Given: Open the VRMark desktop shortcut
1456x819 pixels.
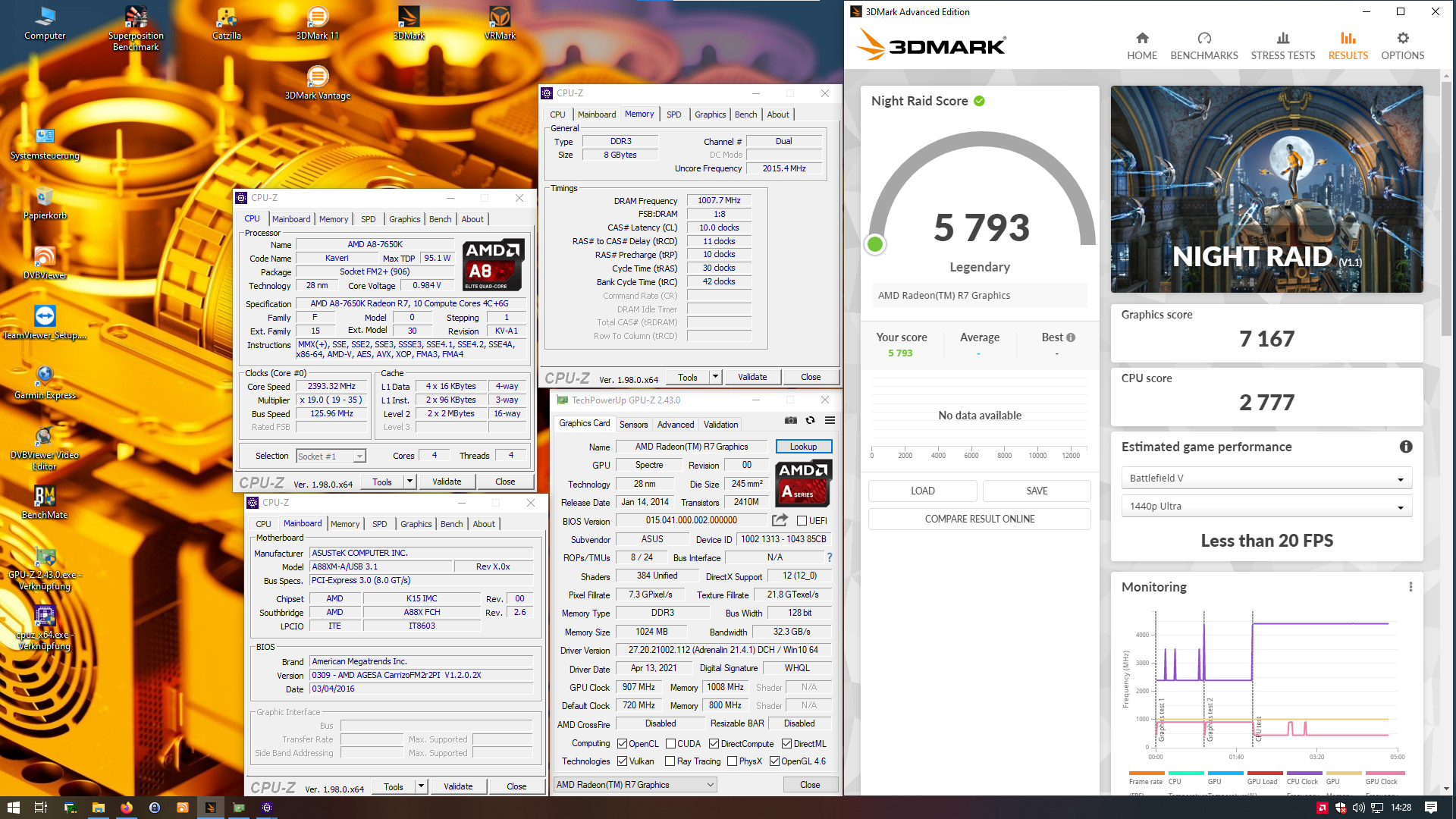Looking at the screenshot, I should 500,23.
